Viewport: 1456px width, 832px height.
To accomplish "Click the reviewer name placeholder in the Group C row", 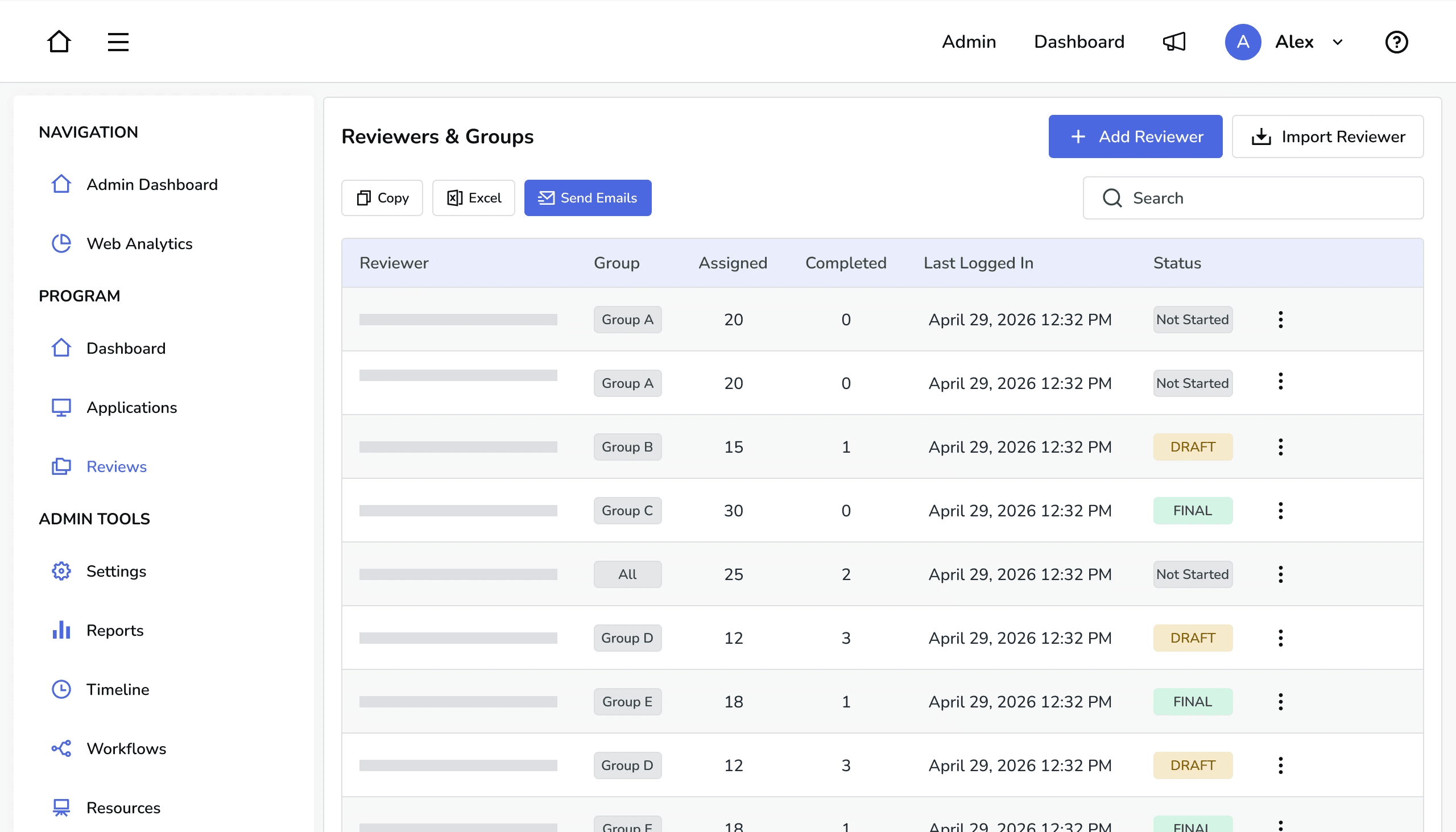I will coord(458,510).
